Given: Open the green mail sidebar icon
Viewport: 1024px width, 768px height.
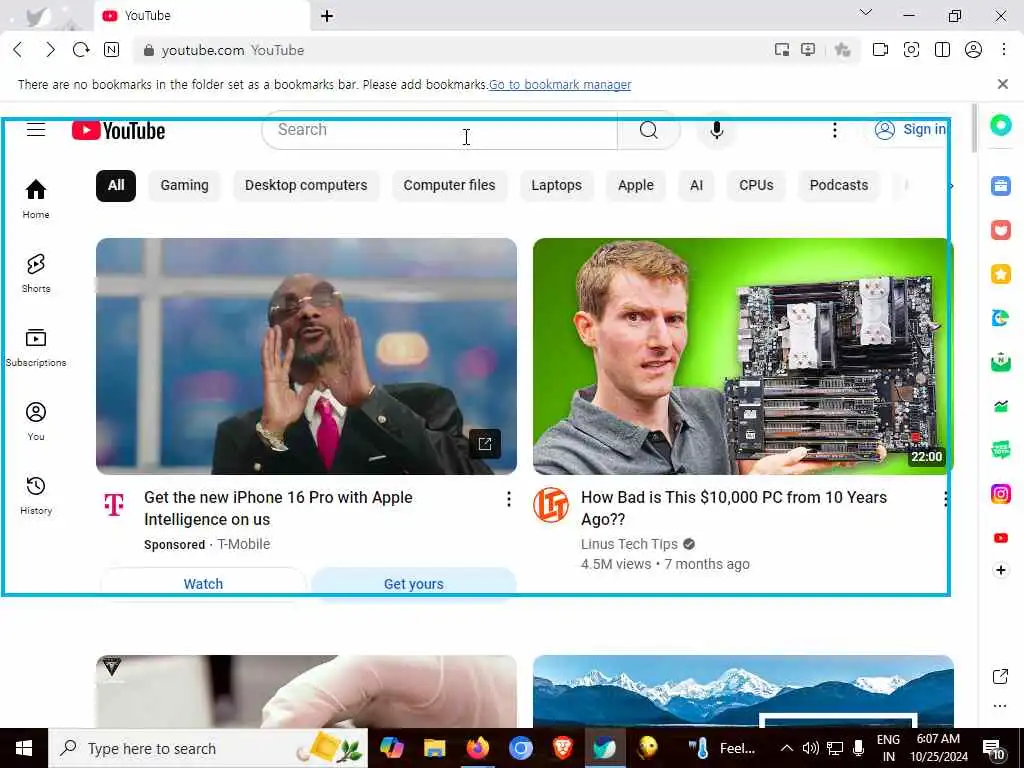Looking at the screenshot, I should point(1000,362).
